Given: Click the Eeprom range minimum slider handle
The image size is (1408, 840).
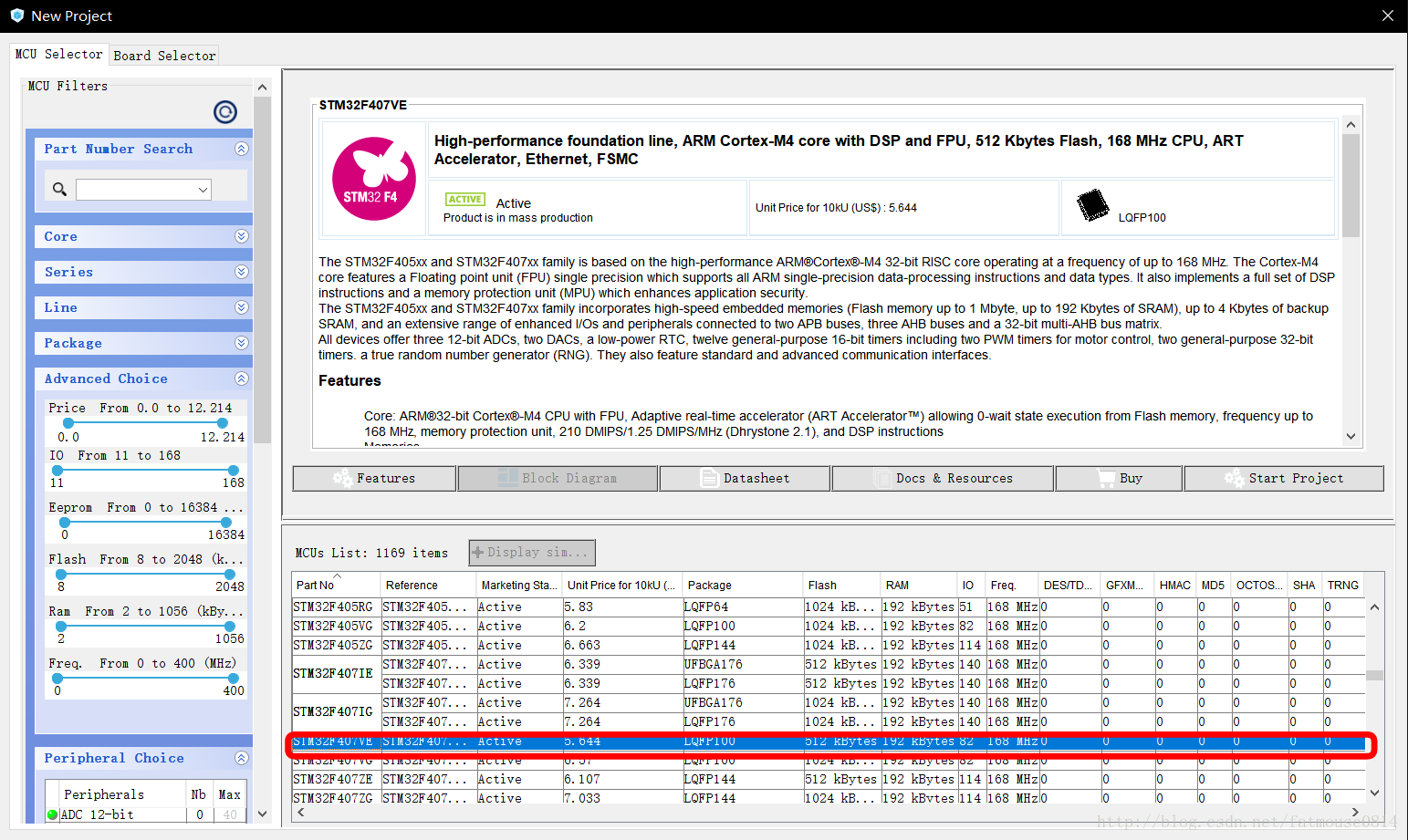Looking at the screenshot, I should [64, 522].
